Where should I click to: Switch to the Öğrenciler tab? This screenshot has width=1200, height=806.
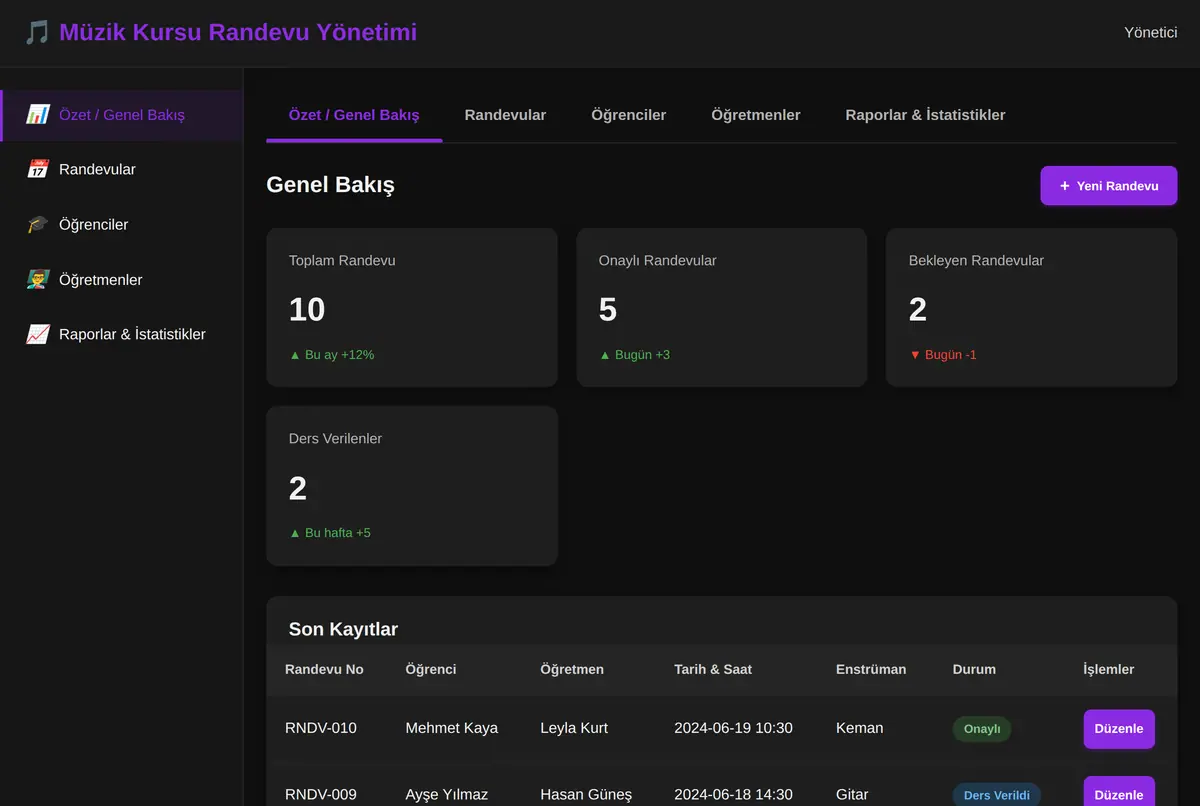coord(629,115)
